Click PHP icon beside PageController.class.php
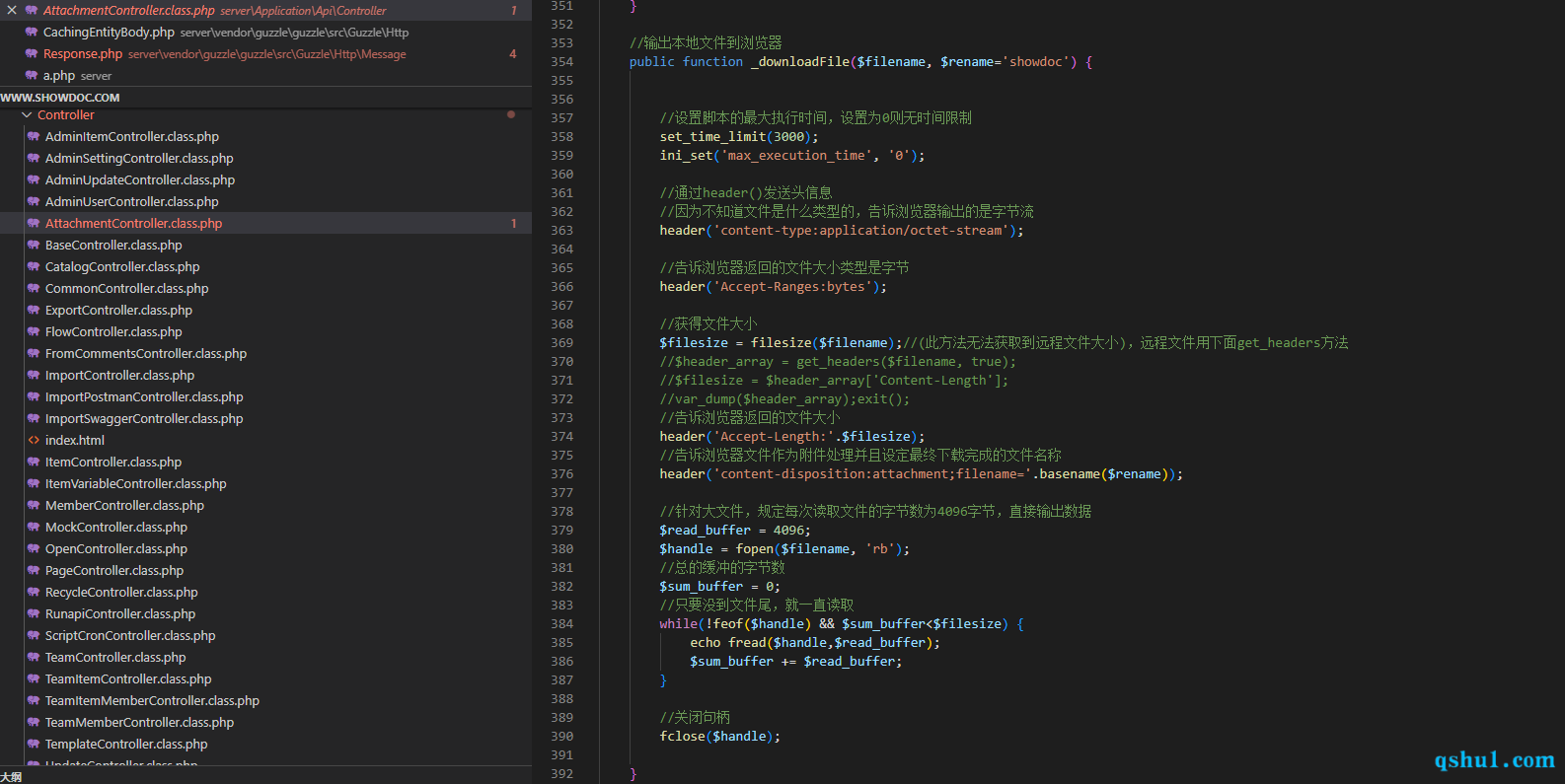Viewport: 1565px width, 784px height. pyautogui.click(x=34, y=570)
